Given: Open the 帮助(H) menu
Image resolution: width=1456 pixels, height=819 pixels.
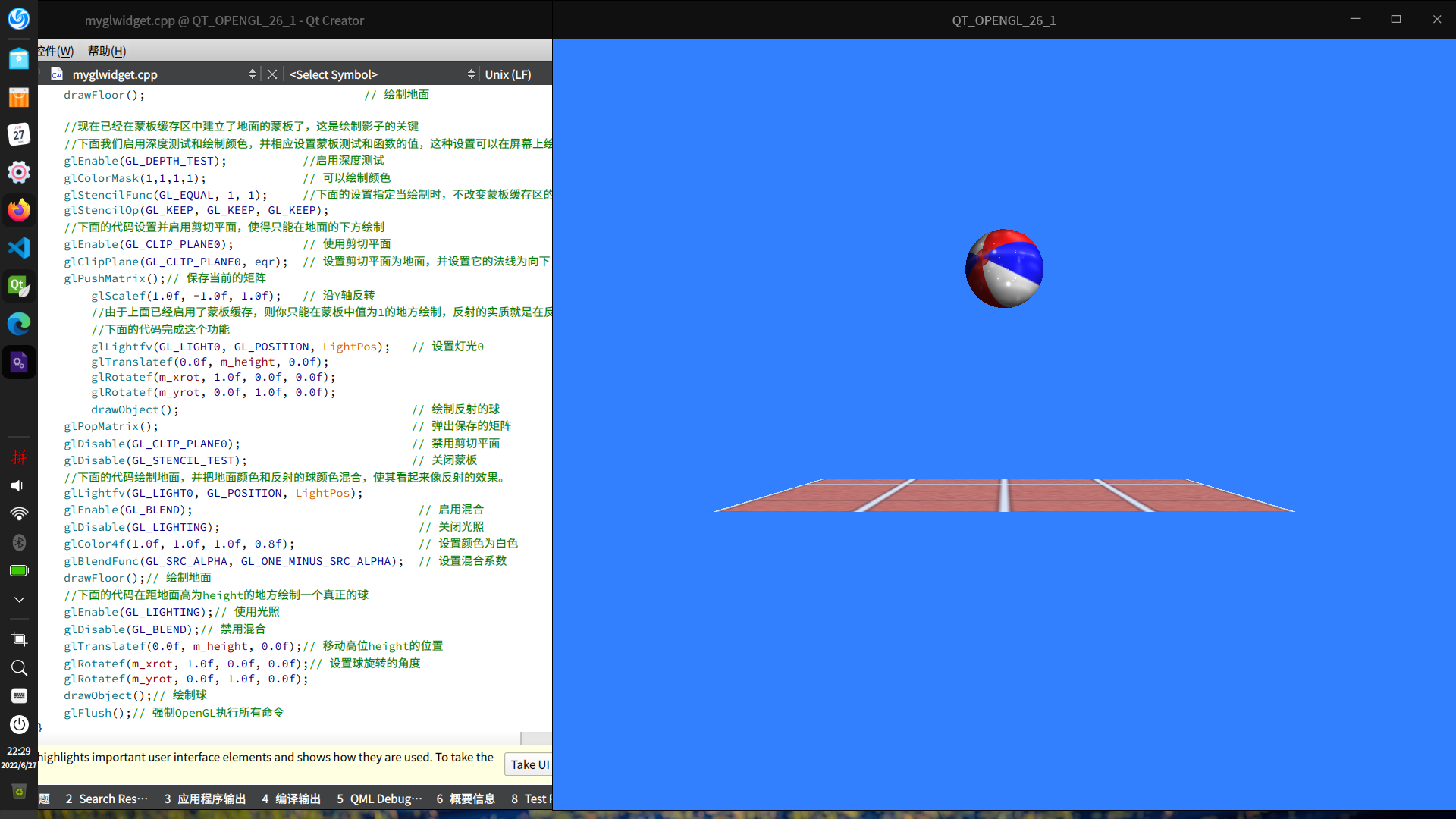Looking at the screenshot, I should (x=106, y=51).
